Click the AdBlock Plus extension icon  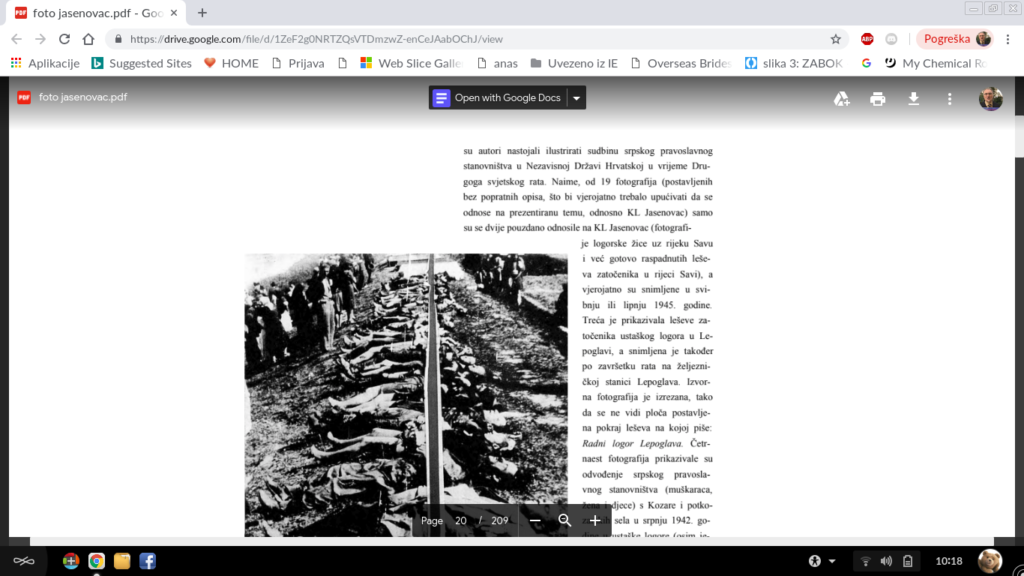[x=867, y=39]
